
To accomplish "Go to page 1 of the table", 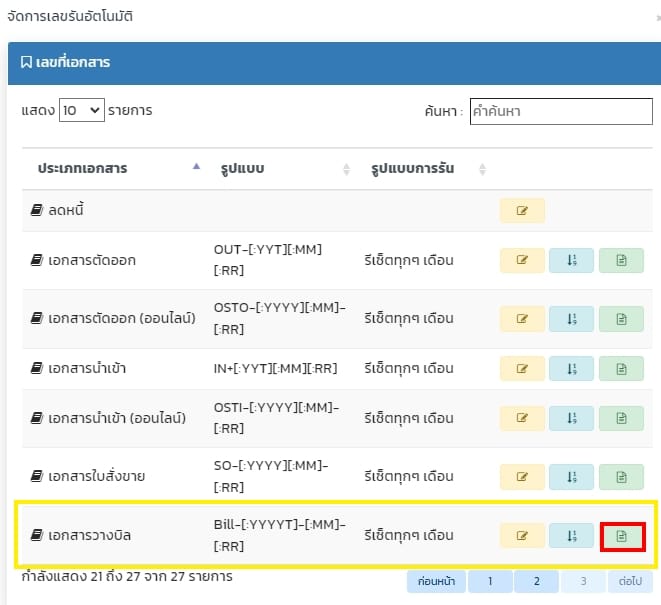I will coord(489,581).
